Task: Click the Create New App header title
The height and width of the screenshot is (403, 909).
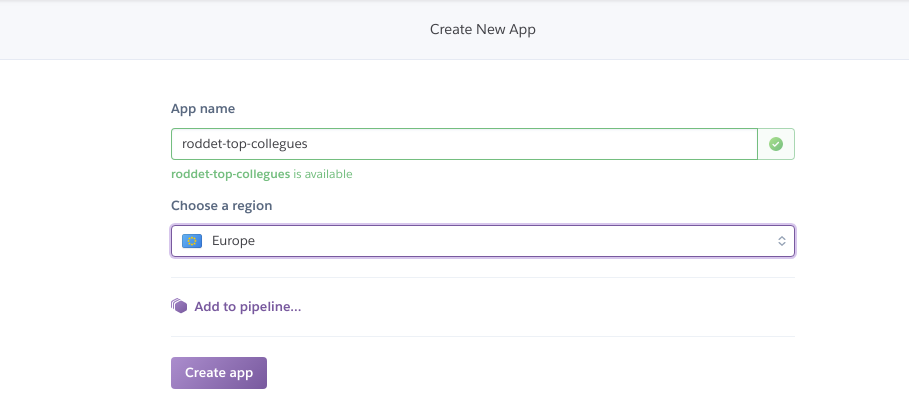Action: pos(482,30)
